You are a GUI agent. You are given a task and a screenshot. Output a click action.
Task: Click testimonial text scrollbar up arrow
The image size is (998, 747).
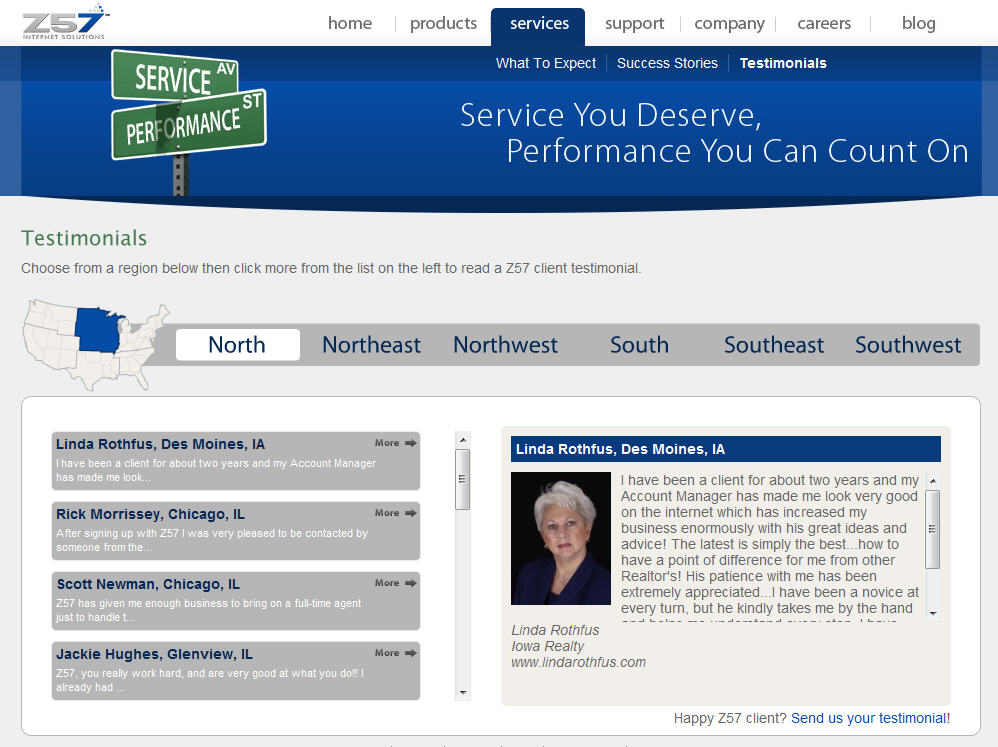(x=932, y=481)
